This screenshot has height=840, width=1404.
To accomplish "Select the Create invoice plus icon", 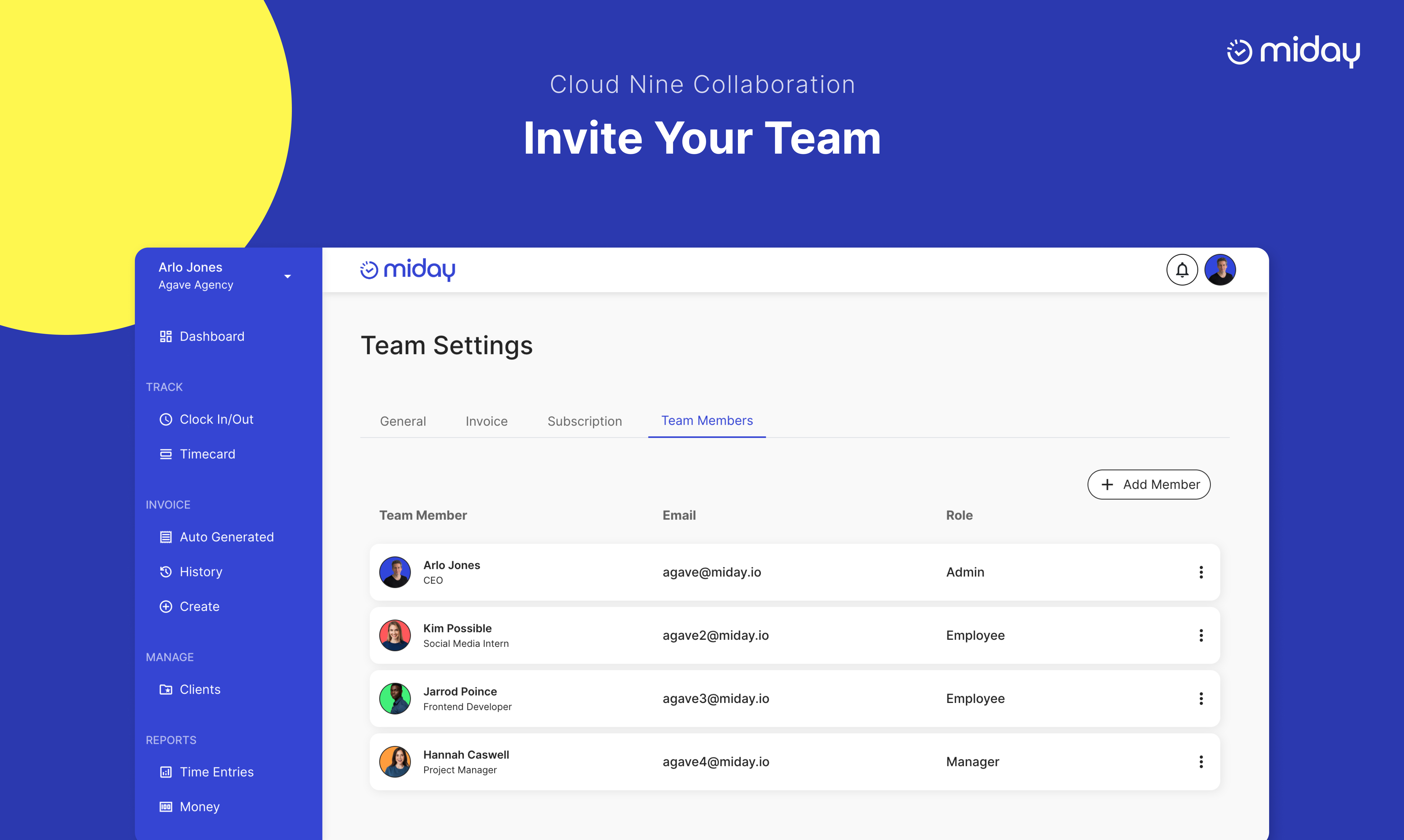I will 165,606.
